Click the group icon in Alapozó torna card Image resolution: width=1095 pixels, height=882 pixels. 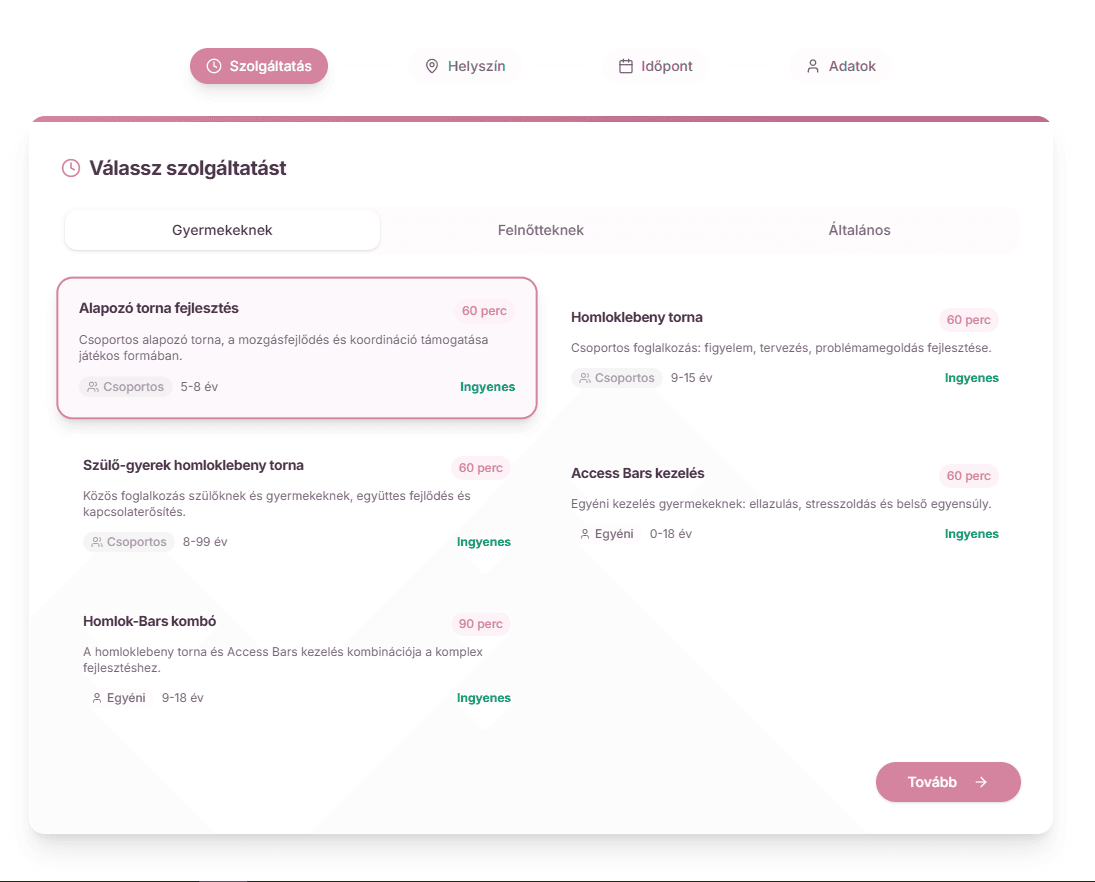pyautogui.click(x=93, y=386)
